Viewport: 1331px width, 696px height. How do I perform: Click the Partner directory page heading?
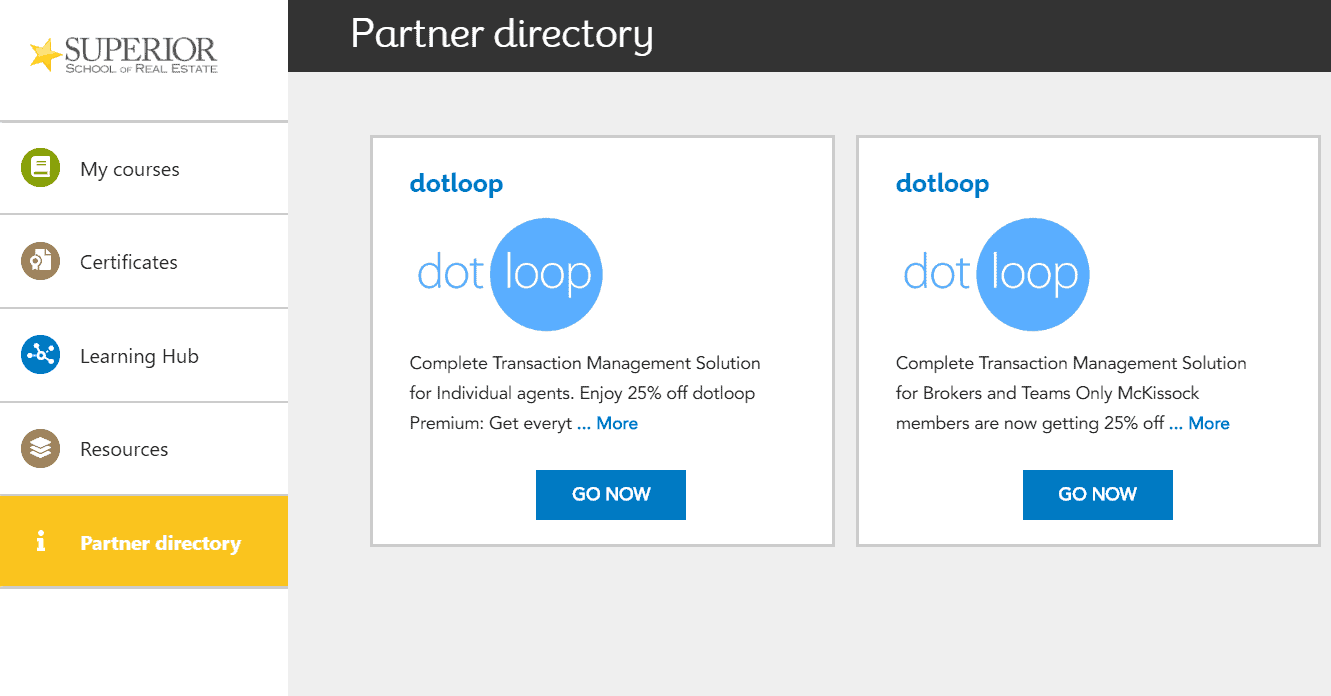pos(501,35)
